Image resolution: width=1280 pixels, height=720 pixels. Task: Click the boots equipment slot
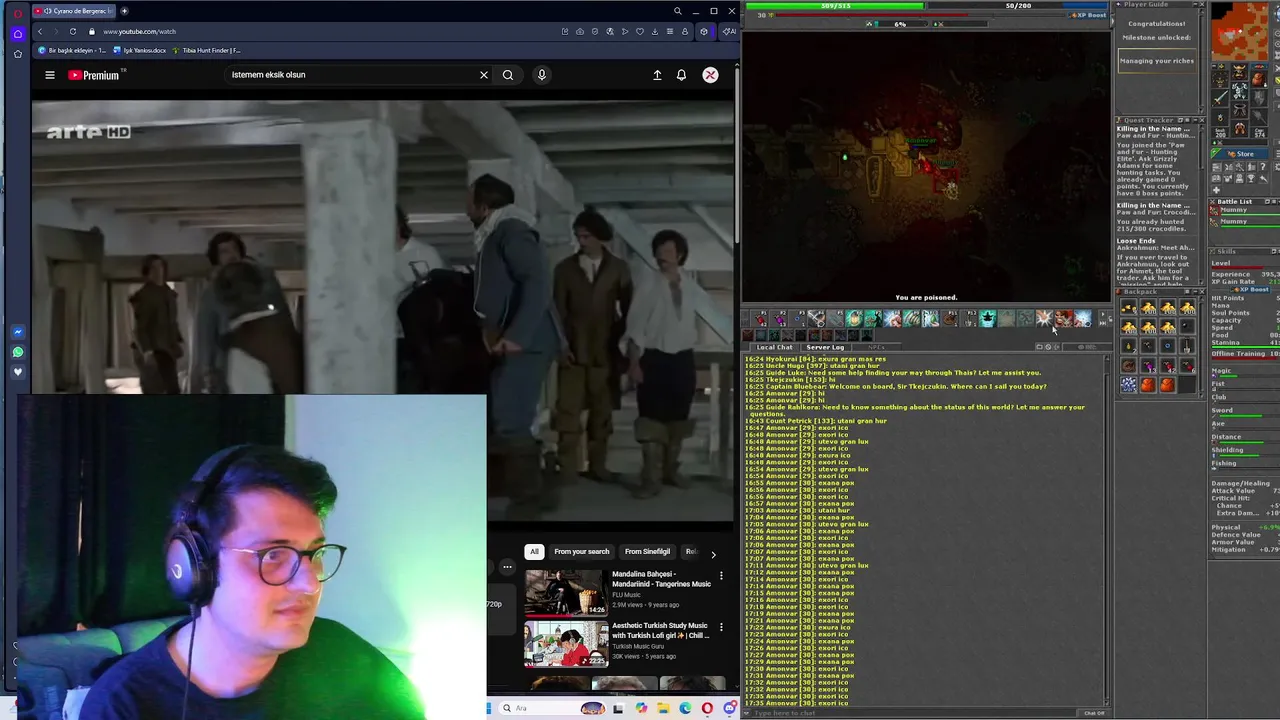1239,129
